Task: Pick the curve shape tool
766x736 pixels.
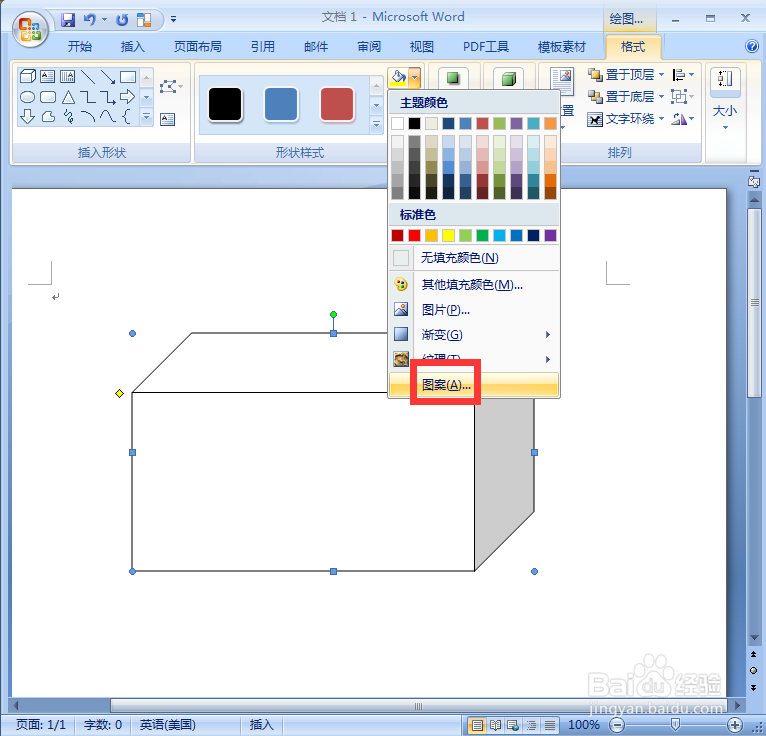Action: pos(108,117)
